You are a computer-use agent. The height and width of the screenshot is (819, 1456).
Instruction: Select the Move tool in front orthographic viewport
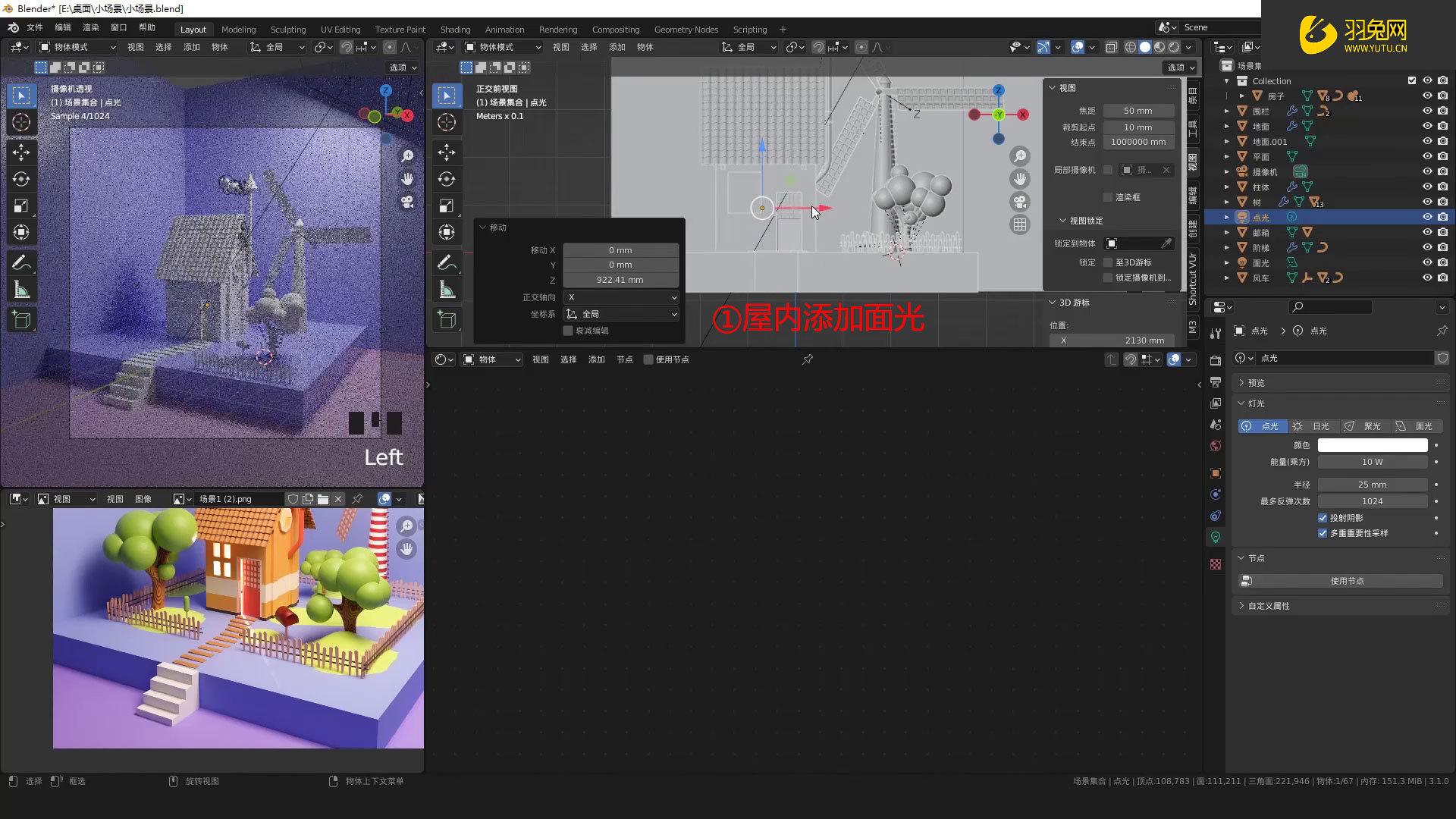[447, 152]
